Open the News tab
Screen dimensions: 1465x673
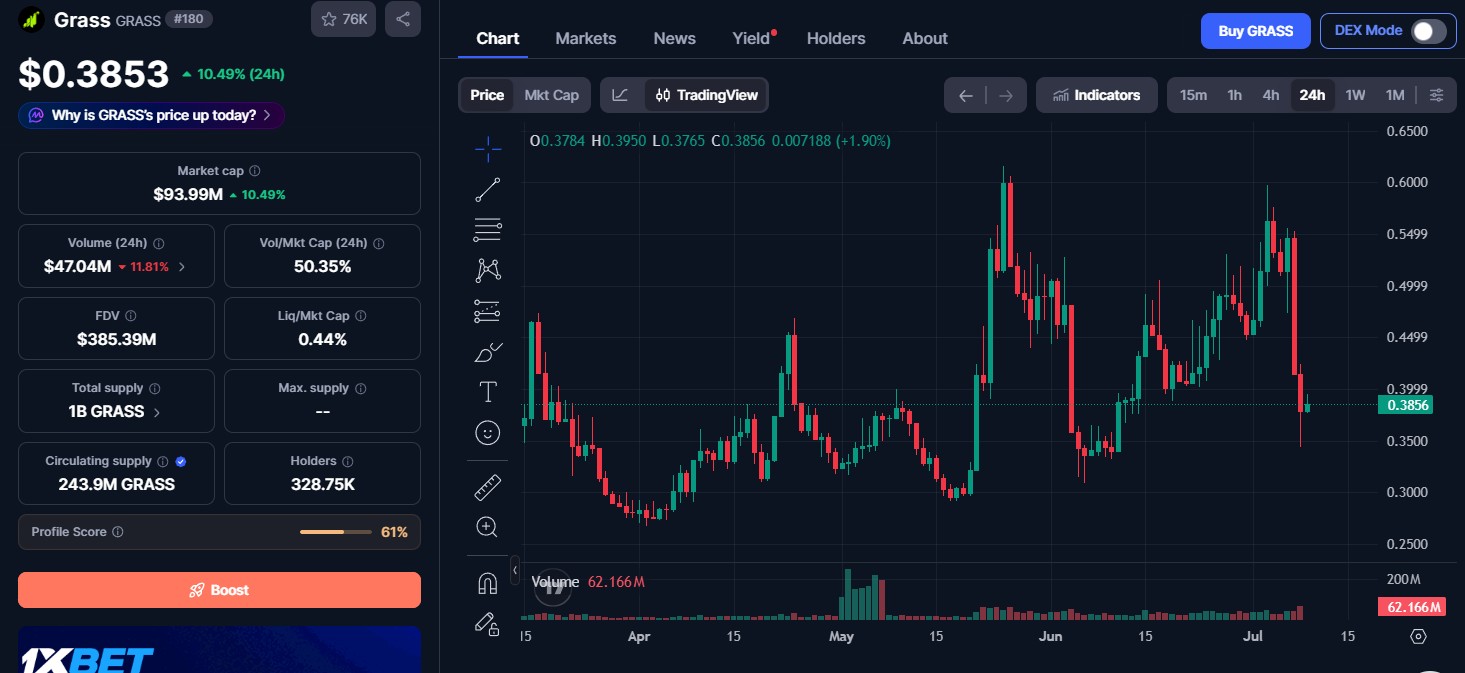675,38
